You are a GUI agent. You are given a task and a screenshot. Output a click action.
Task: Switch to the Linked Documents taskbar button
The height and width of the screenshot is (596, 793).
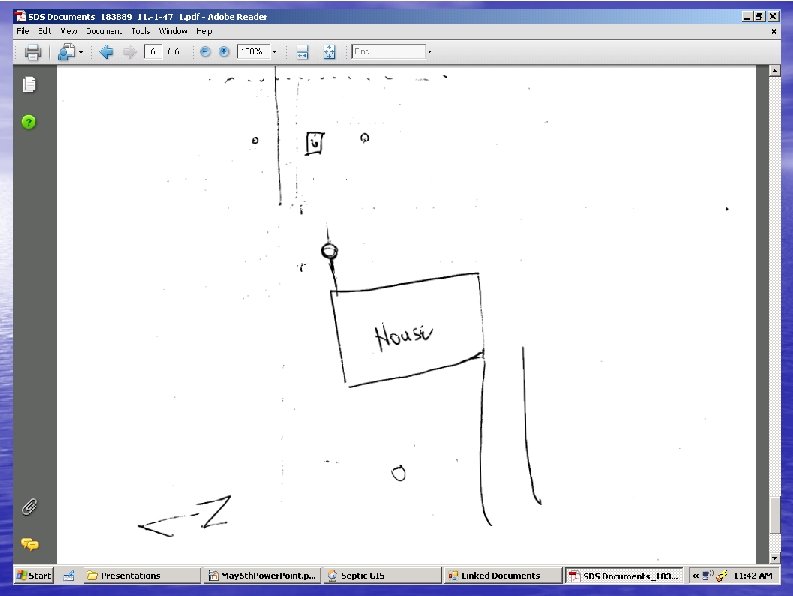[503, 575]
